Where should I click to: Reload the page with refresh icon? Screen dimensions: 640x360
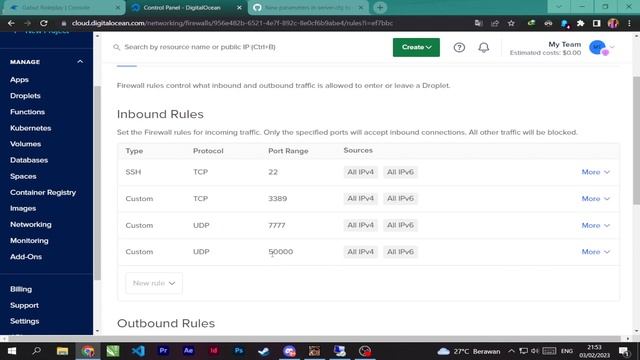(44, 23)
